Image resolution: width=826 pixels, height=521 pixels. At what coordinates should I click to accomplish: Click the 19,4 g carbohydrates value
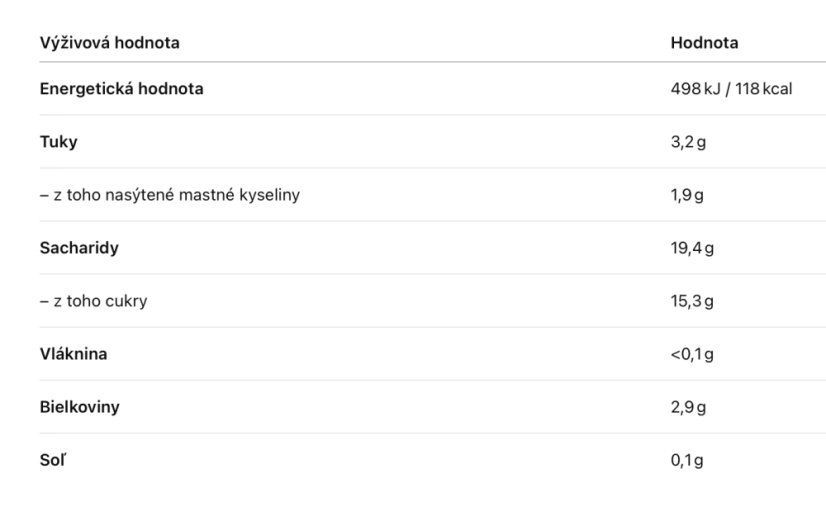pyautogui.click(x=692, y=248)
